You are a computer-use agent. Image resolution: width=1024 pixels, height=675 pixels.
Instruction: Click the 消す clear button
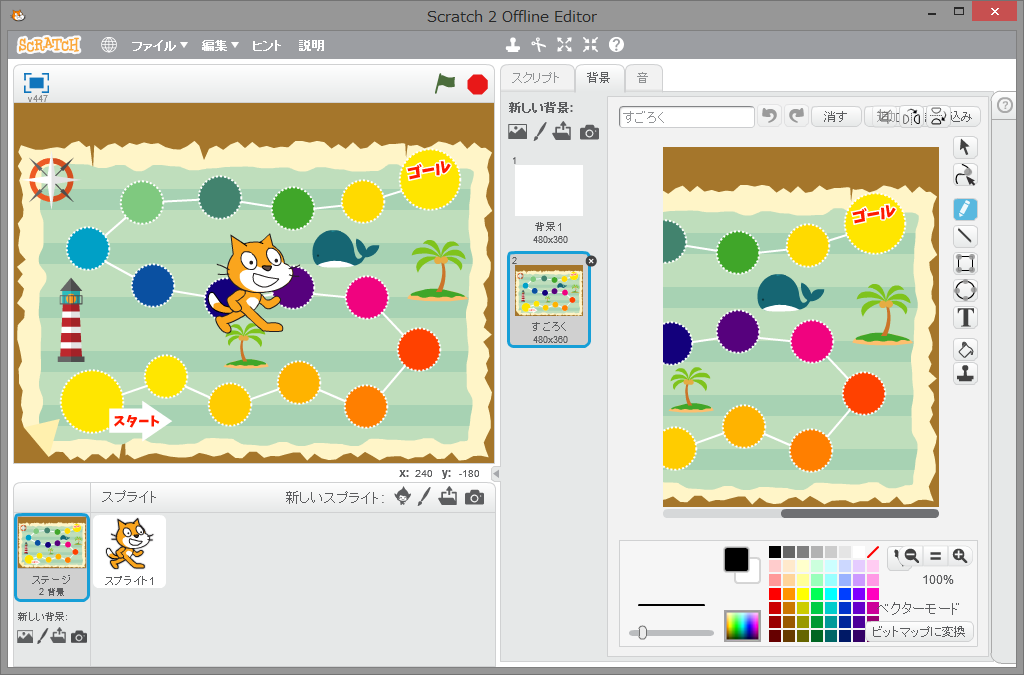(x=836, y=116)
